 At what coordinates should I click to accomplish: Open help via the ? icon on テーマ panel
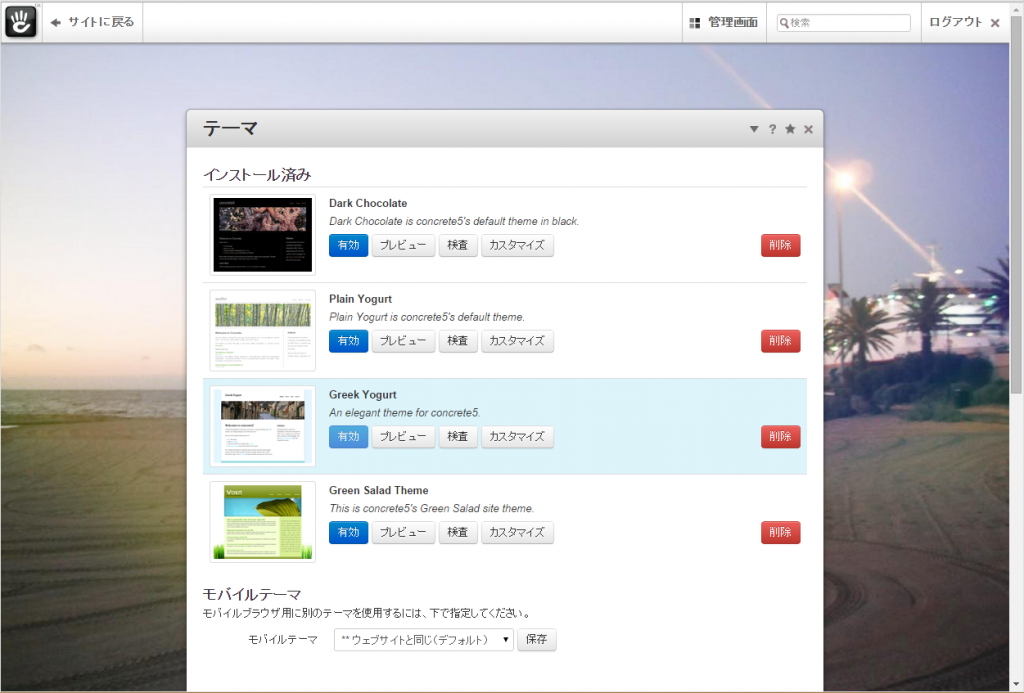pos(772,128)
